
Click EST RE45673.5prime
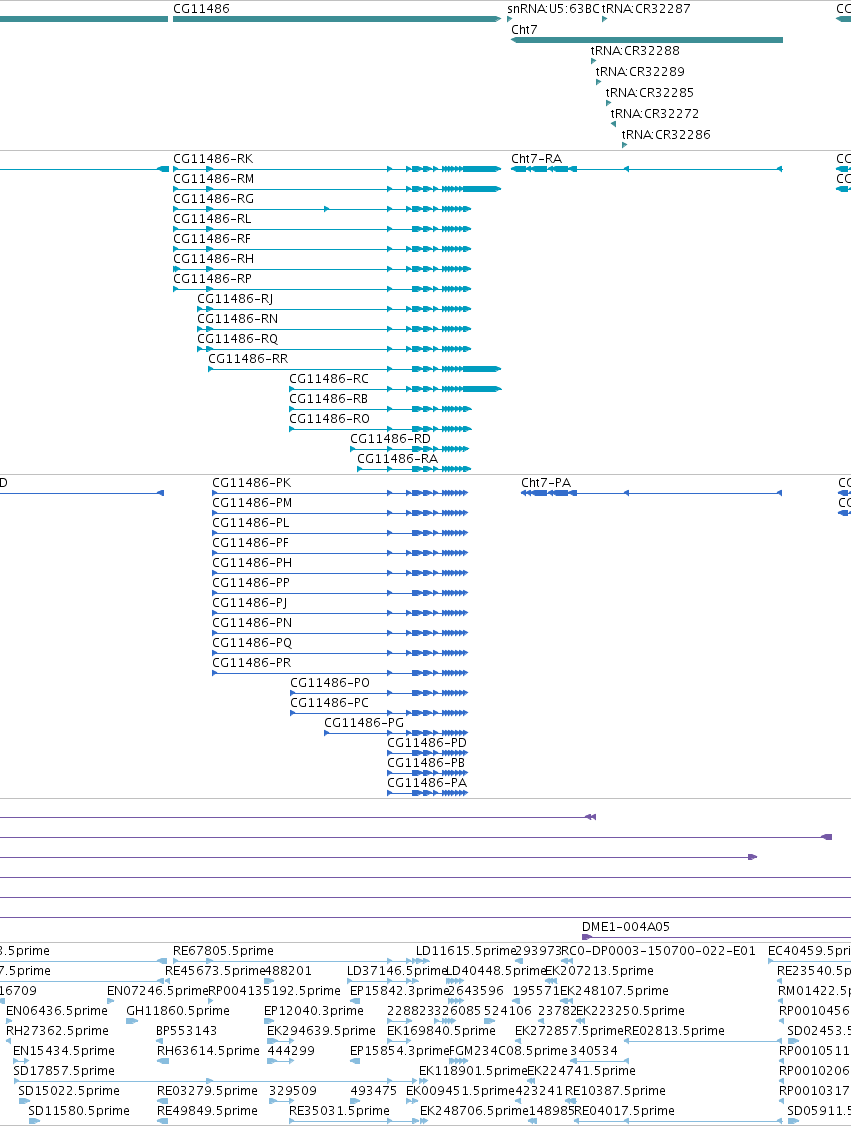click(x=215, y=971)
